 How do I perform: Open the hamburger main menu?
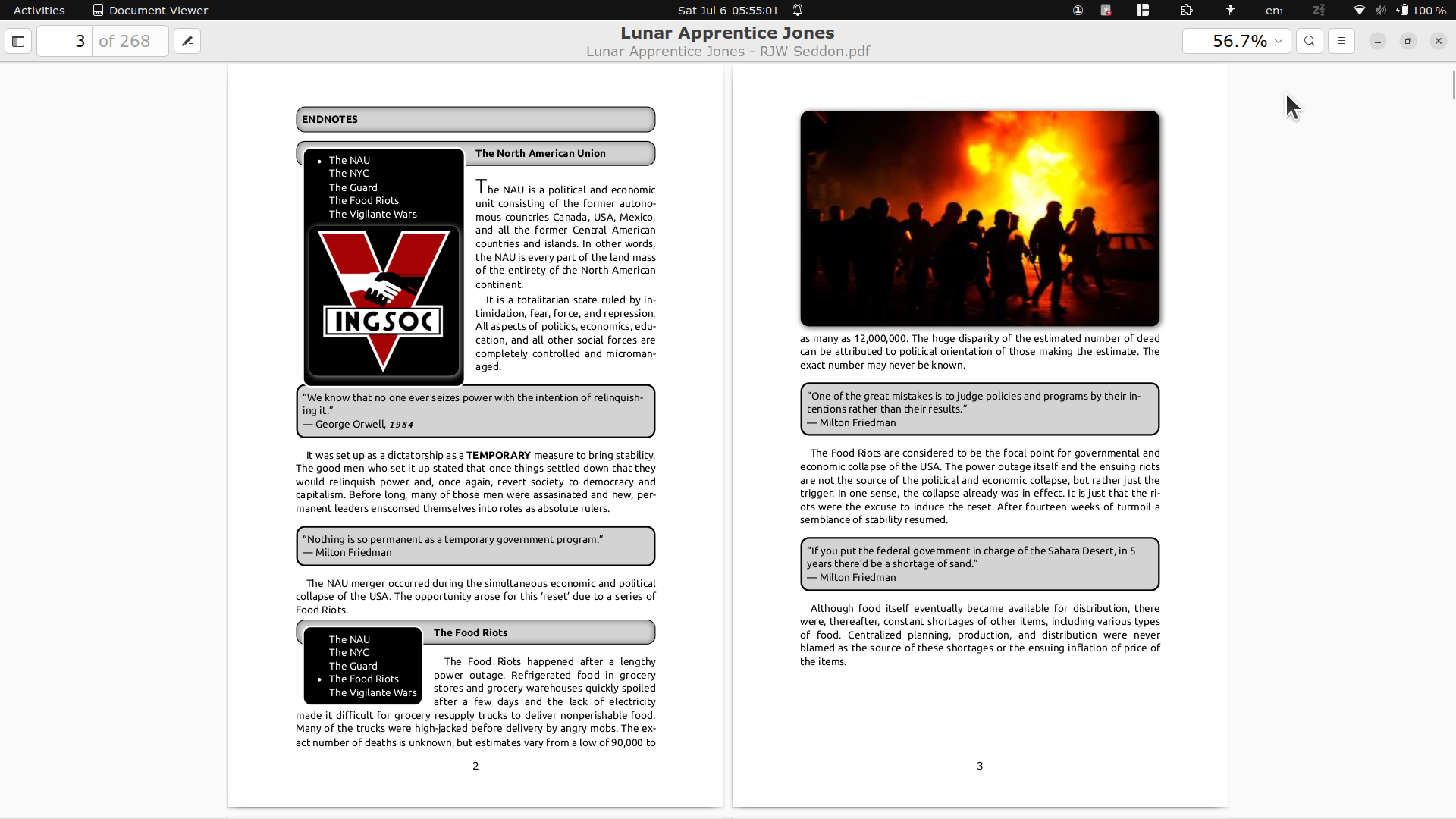click(1341, 41)
